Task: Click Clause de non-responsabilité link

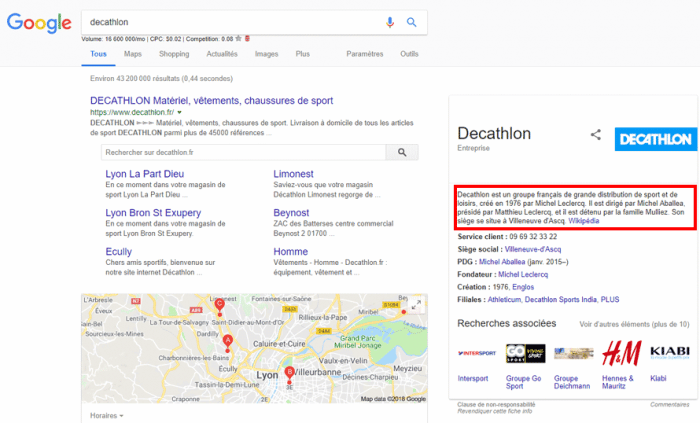Action: [496, 404]
